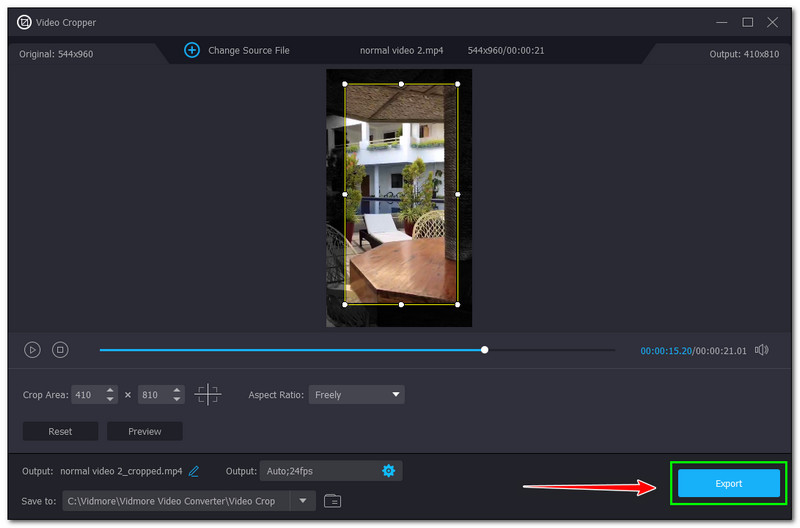Click the Change Source File plus icon

pos(192,50)
